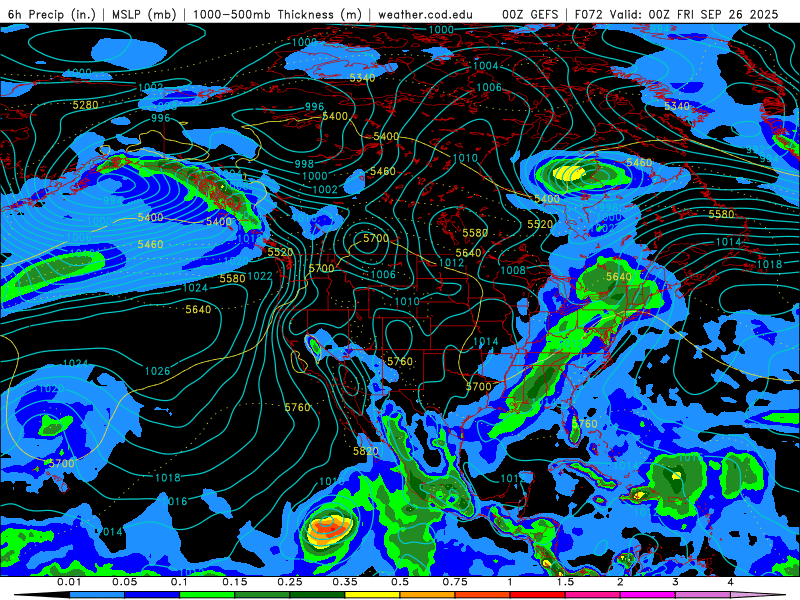Click the '1016' pressure contour label

tap(175, 502)
